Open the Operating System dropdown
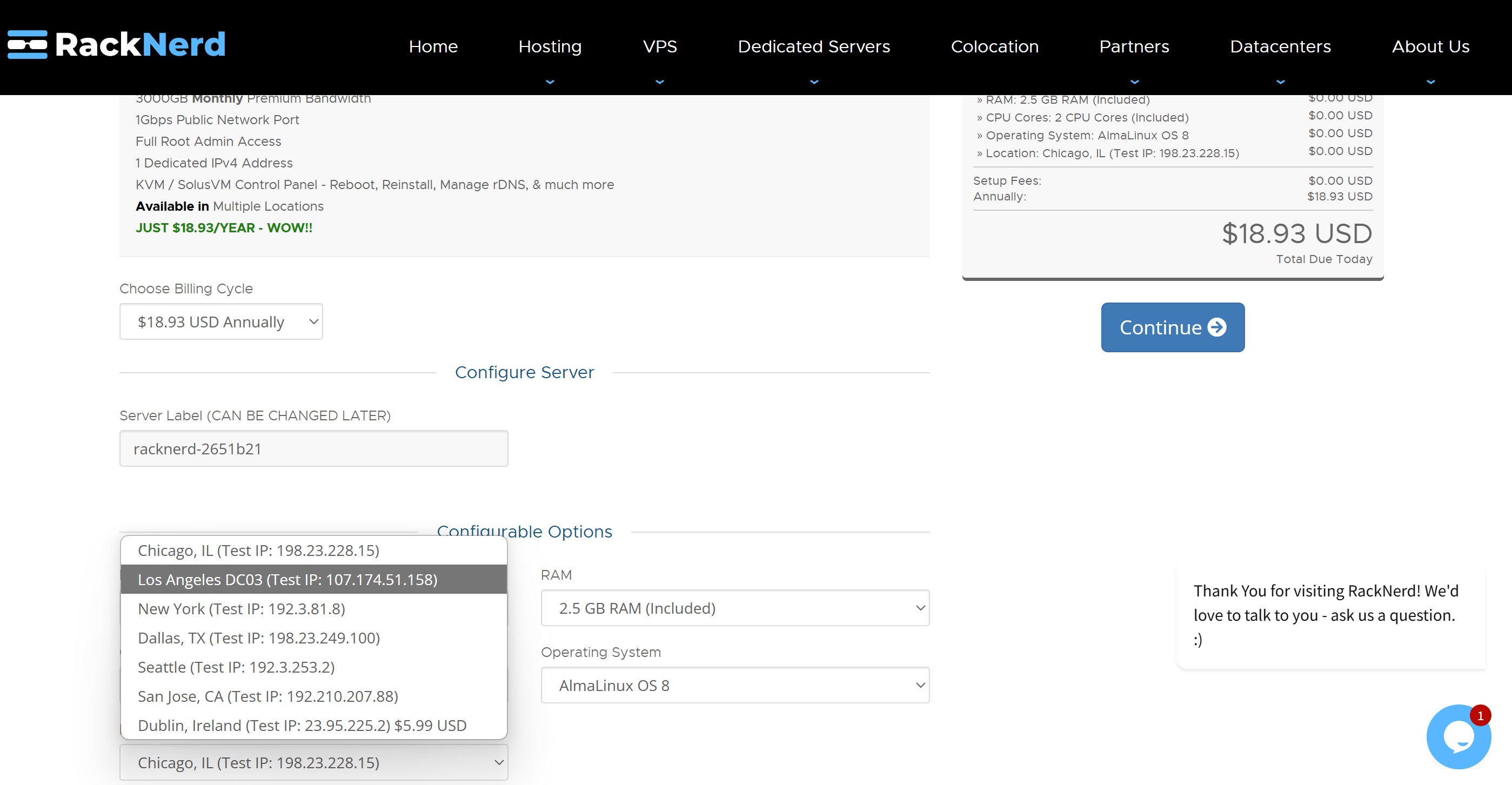The image size is (1512, 785). pyautogui.click(x=735, y=685)
